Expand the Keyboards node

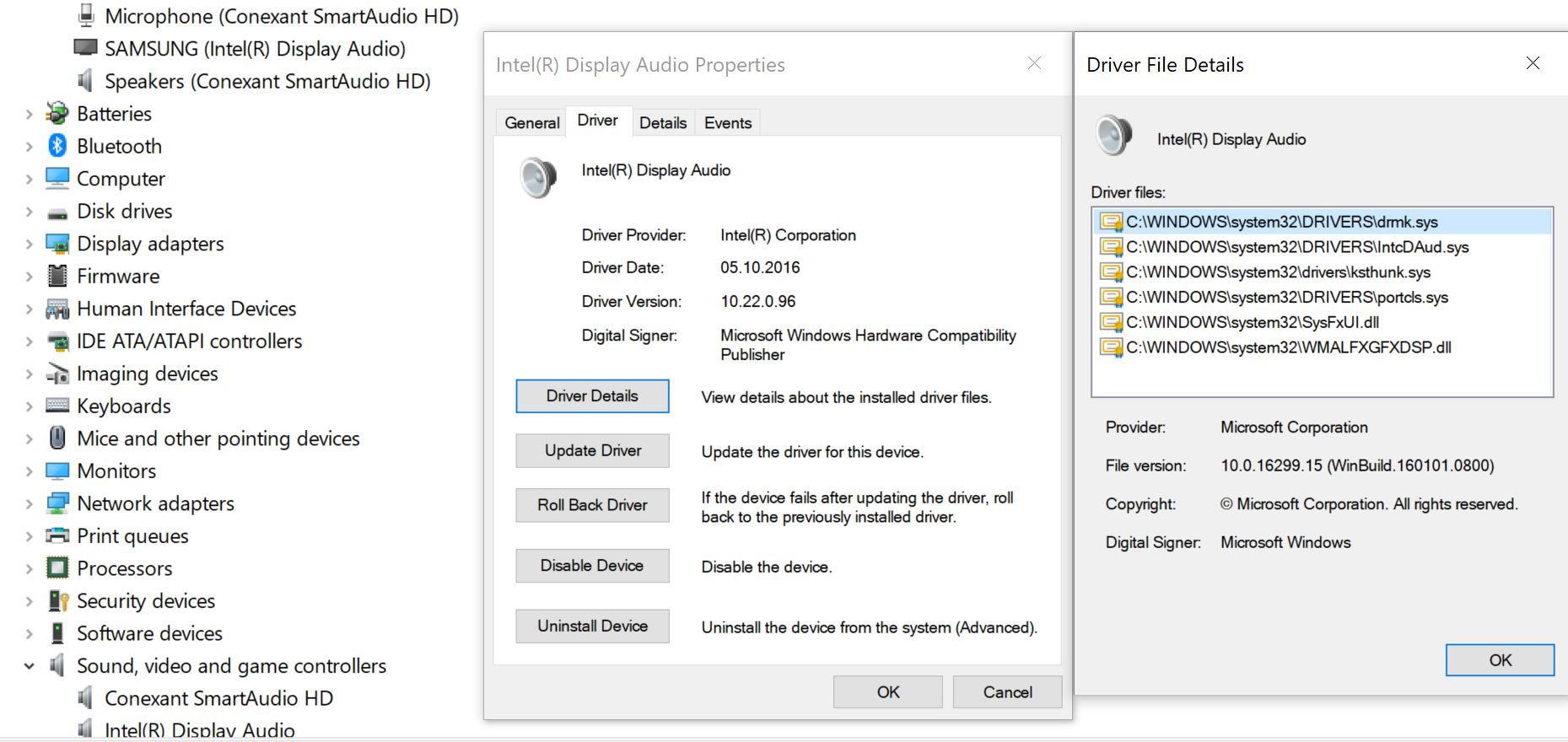pyautogui.click(x=29, y=406)
